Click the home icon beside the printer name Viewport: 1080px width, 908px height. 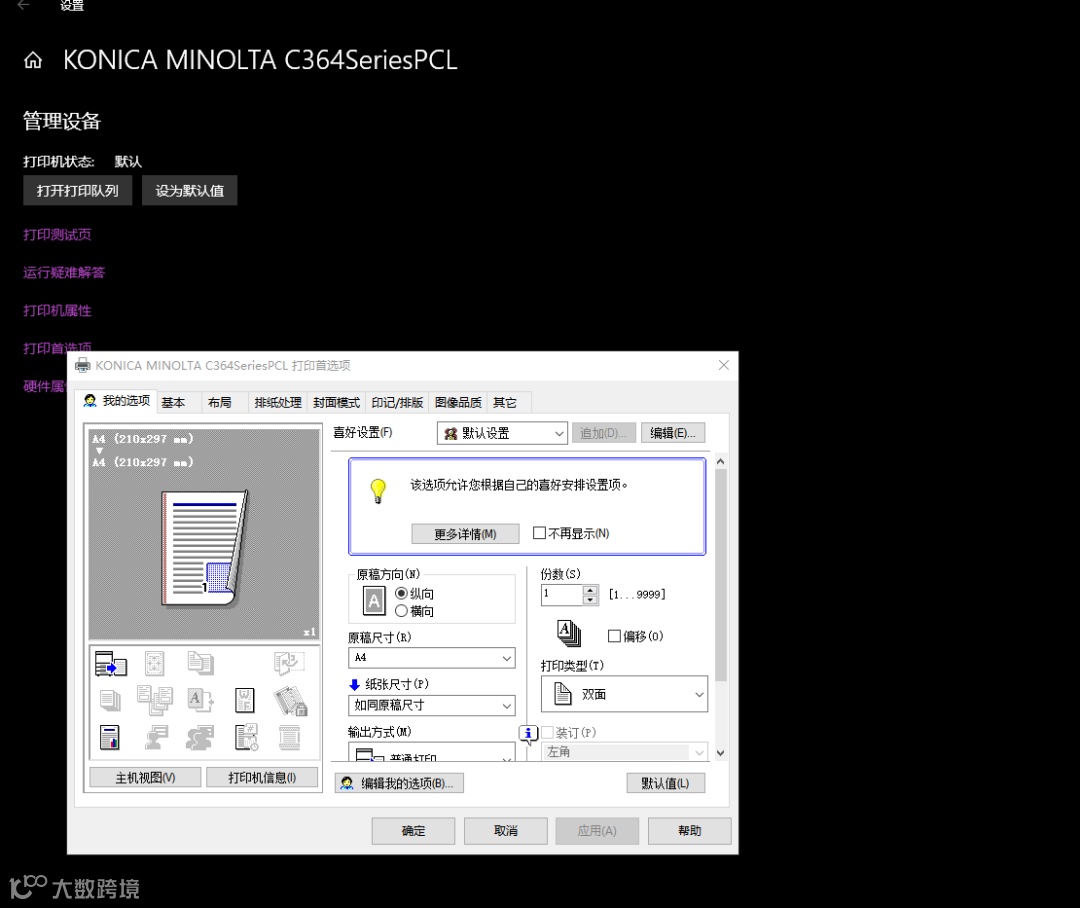33,61
